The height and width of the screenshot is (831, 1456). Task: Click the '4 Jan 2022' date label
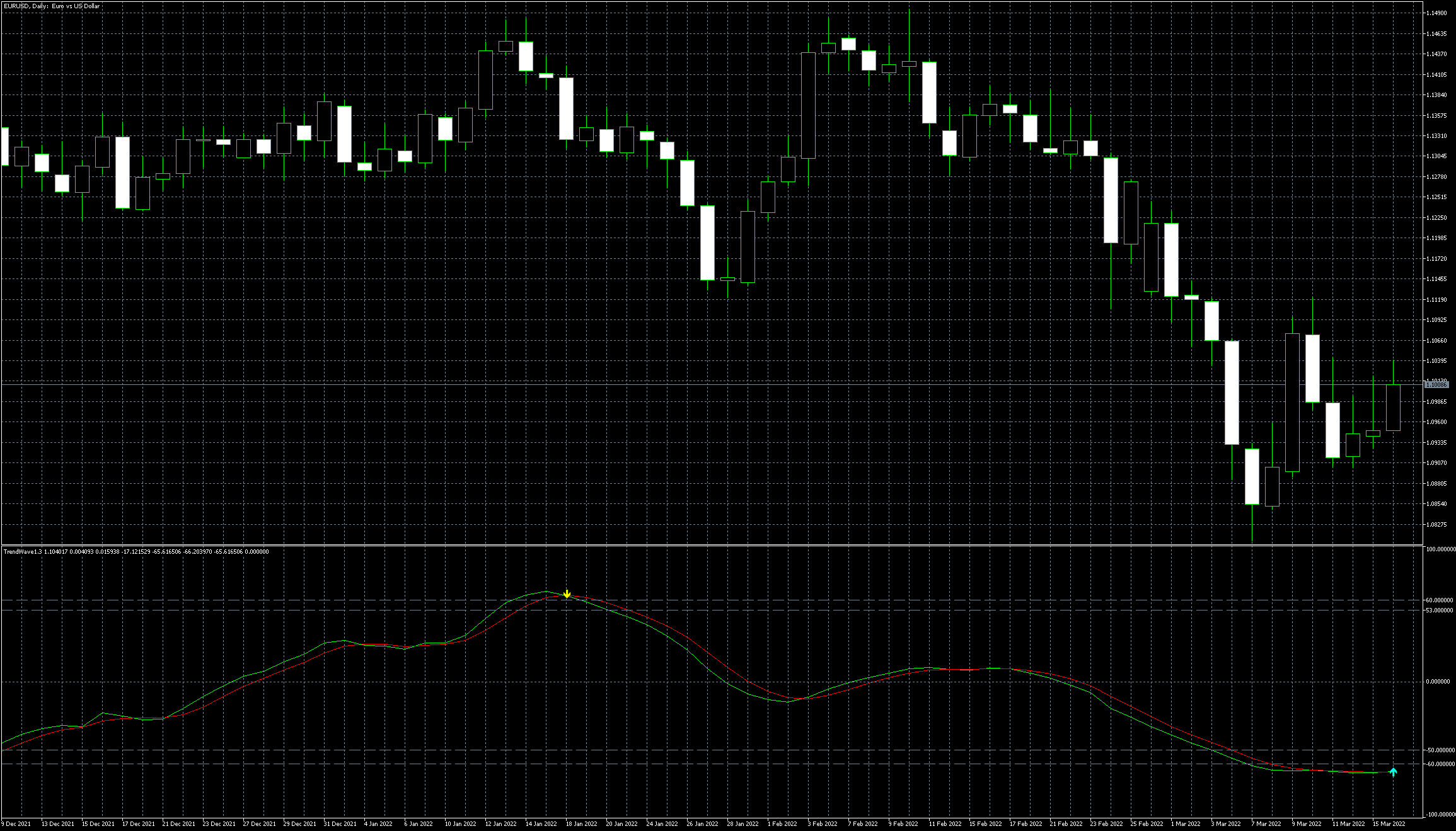pyautogui.click(x=378, y=824)
